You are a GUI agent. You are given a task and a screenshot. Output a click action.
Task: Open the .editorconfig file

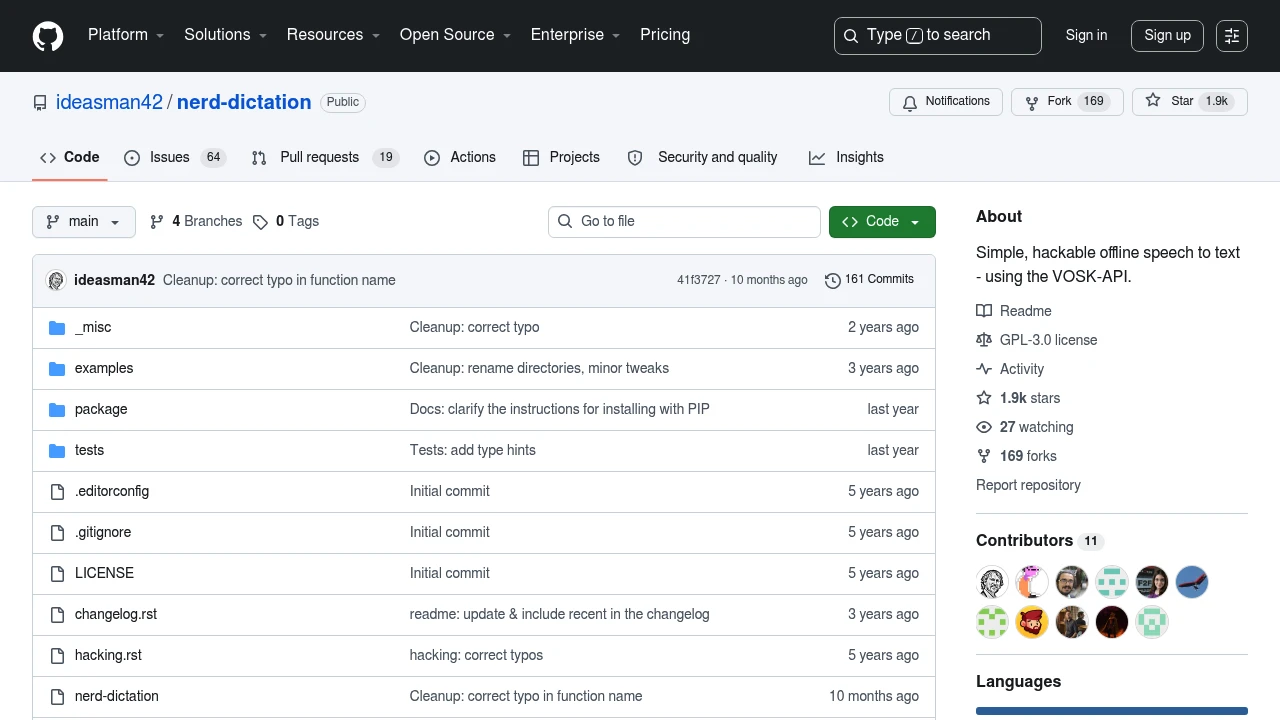tap(112, 491)
